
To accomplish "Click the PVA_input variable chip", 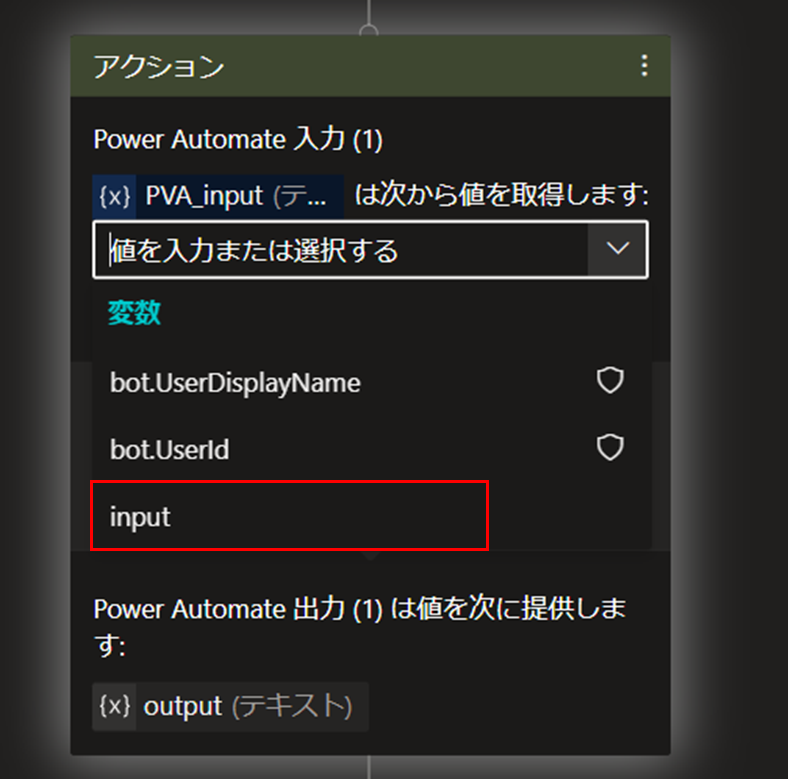I will point(218,196).
